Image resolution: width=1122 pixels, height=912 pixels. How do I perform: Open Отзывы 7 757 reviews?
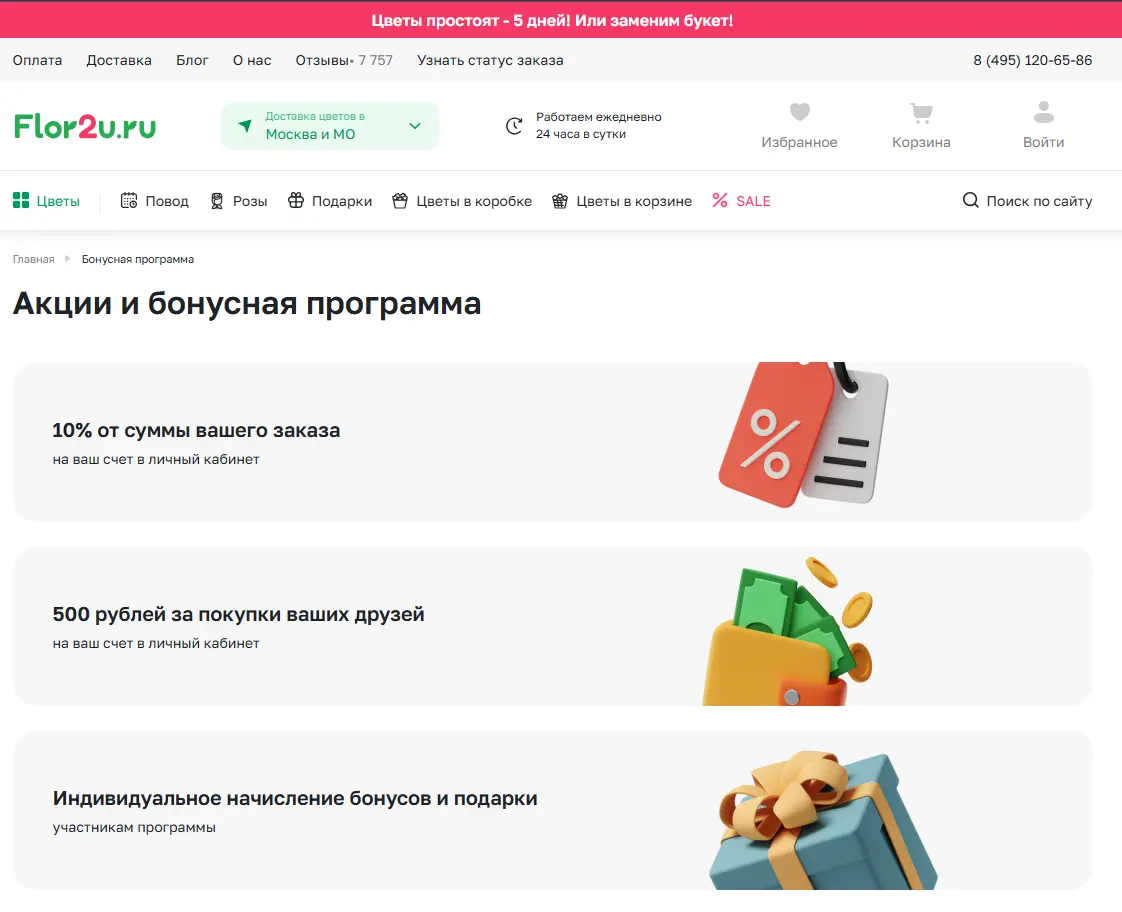(344, 60)
